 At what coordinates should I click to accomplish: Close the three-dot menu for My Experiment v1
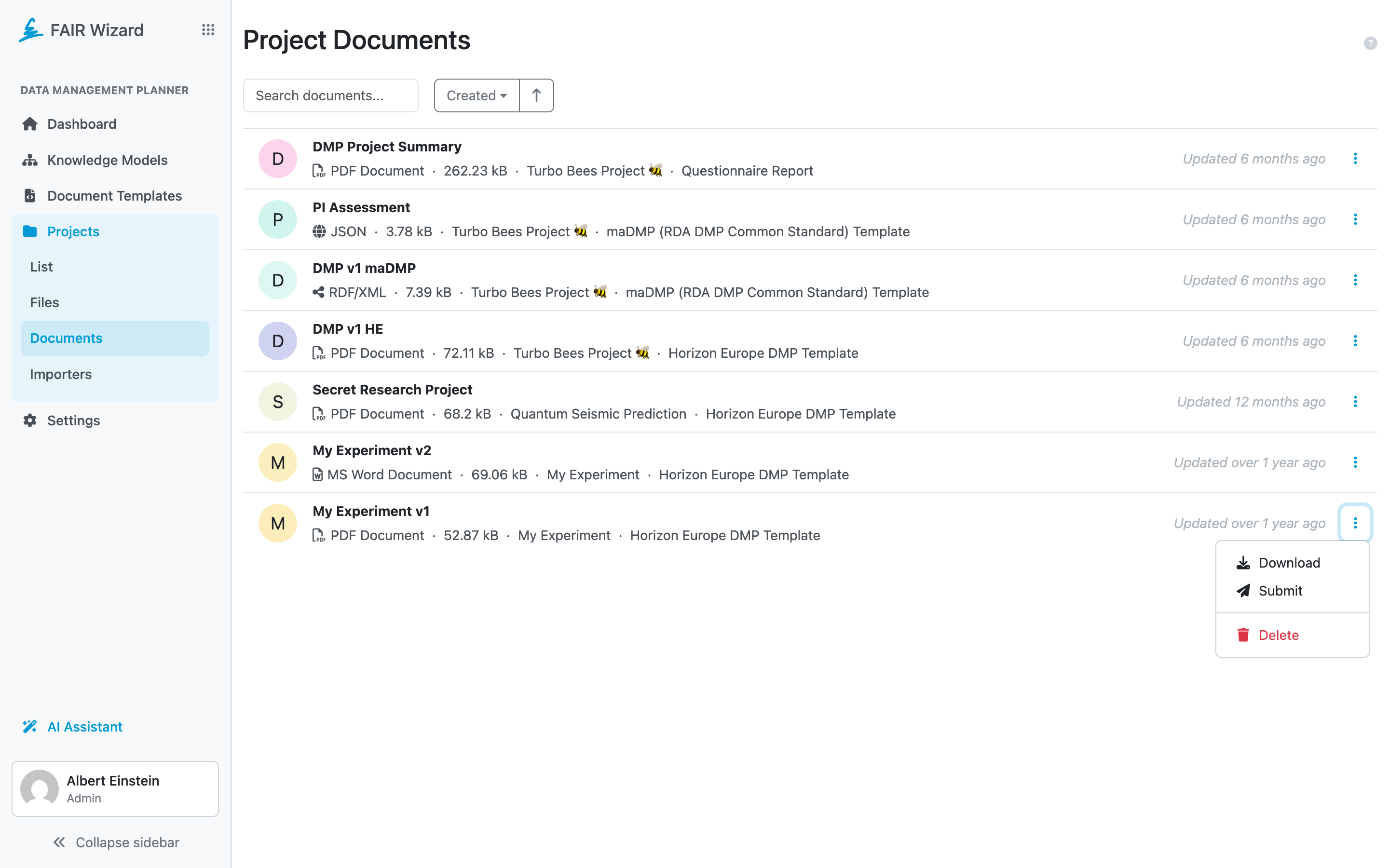(x=1355, y=523)
